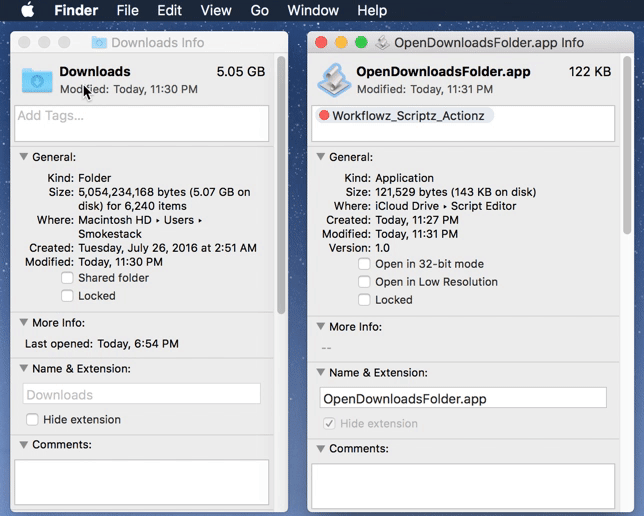The height and width of the screenshot is (516, 644).
Task: Toggle Locked checkbox in Downloads Info
Action: (x=67, y=296)
